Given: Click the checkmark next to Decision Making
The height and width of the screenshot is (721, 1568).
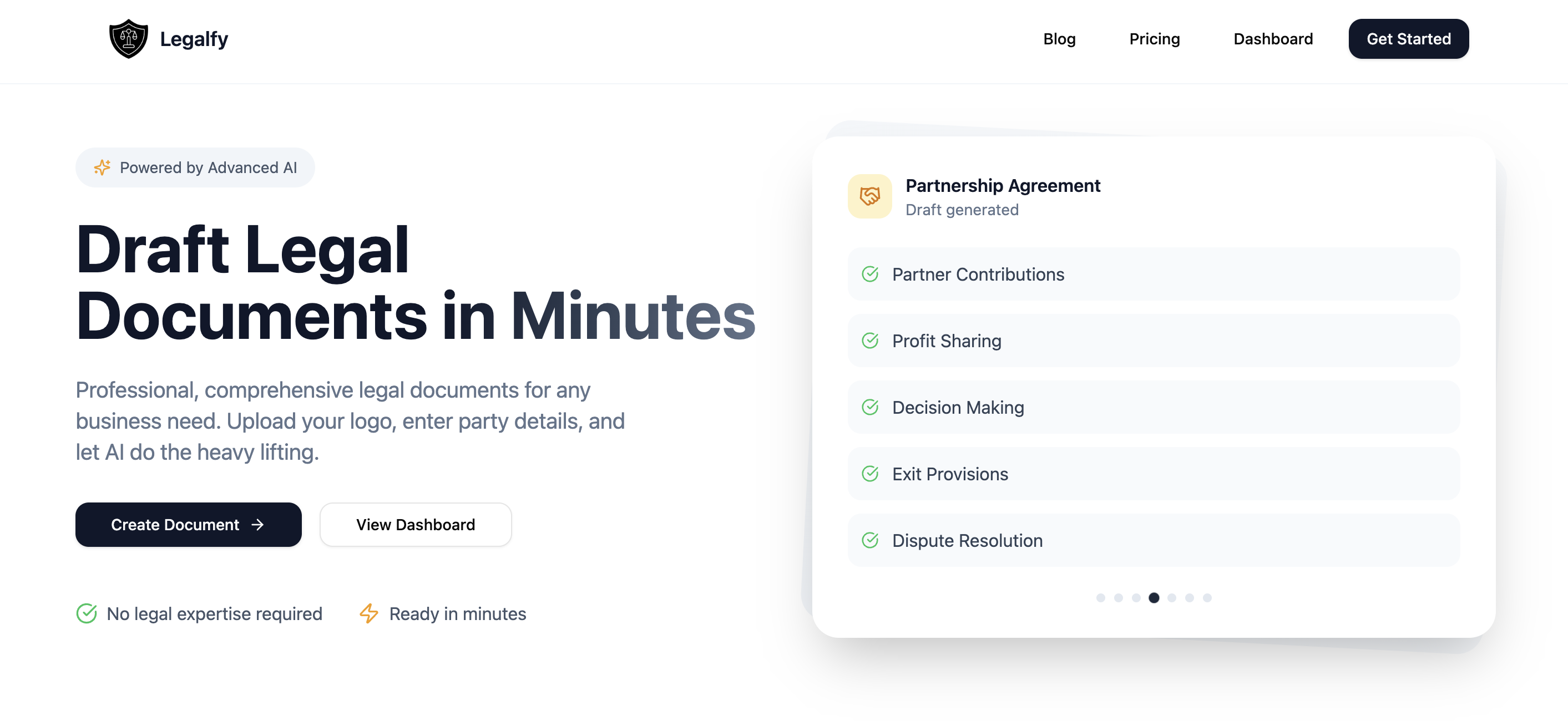Looking at the screenshot, I should point(870,407).
